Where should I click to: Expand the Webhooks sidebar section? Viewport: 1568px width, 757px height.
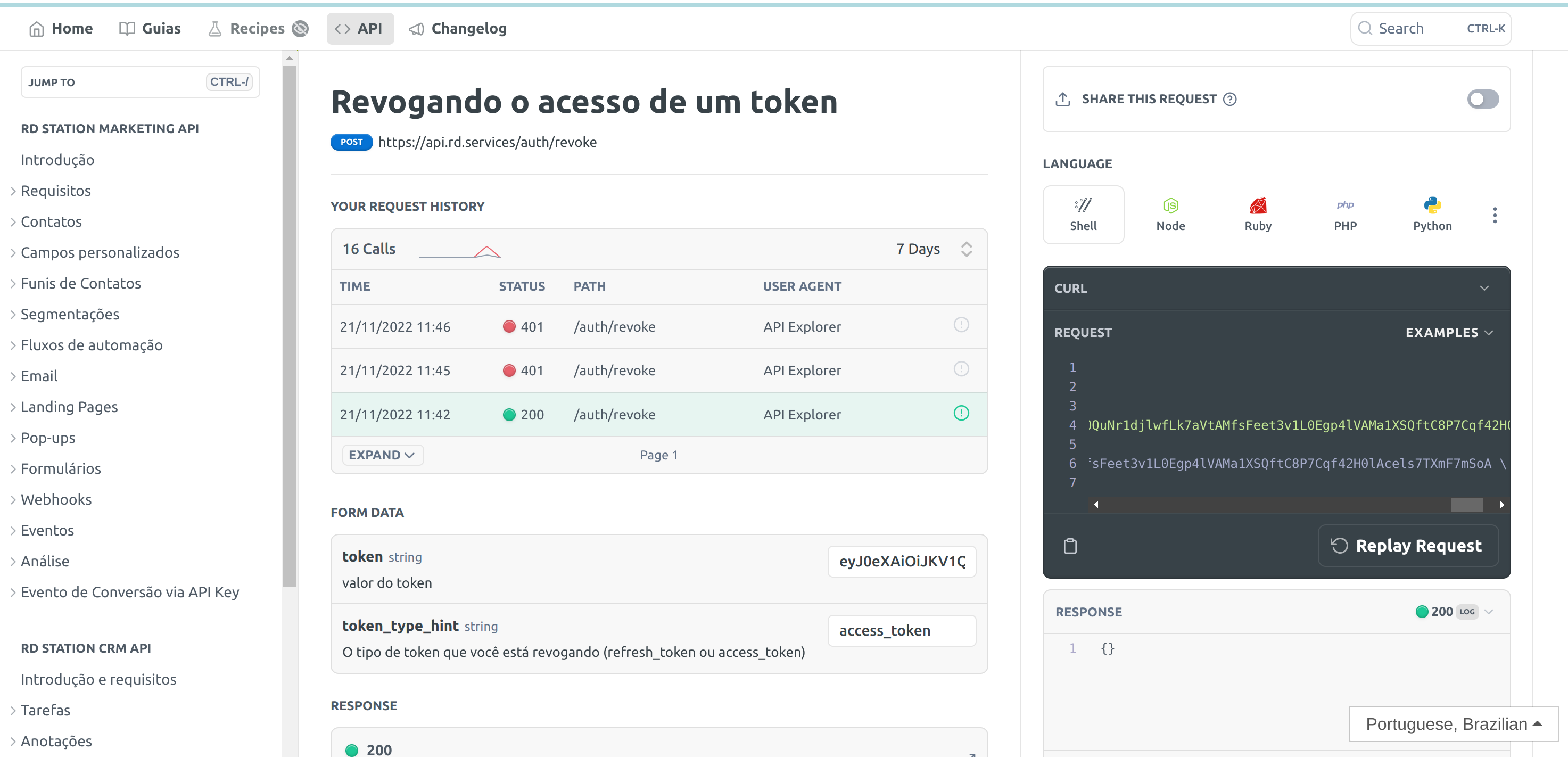(56, 499)
